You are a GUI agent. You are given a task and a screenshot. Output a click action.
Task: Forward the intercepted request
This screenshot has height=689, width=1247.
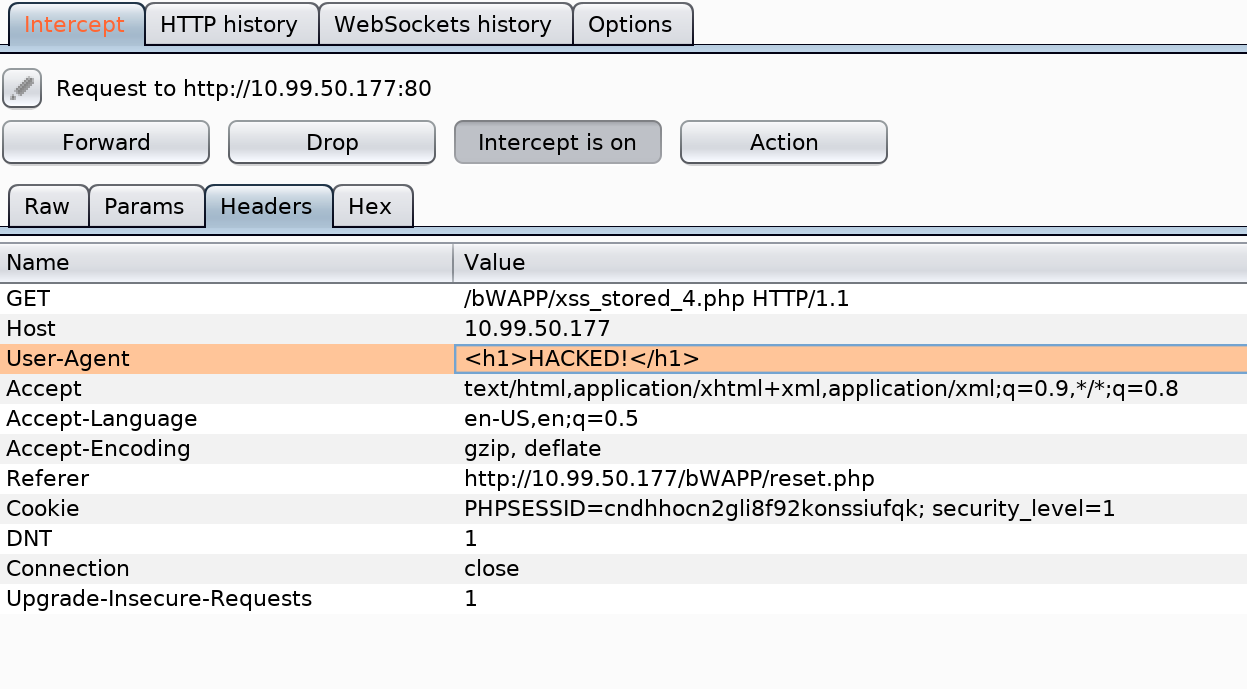coord(106,142)
